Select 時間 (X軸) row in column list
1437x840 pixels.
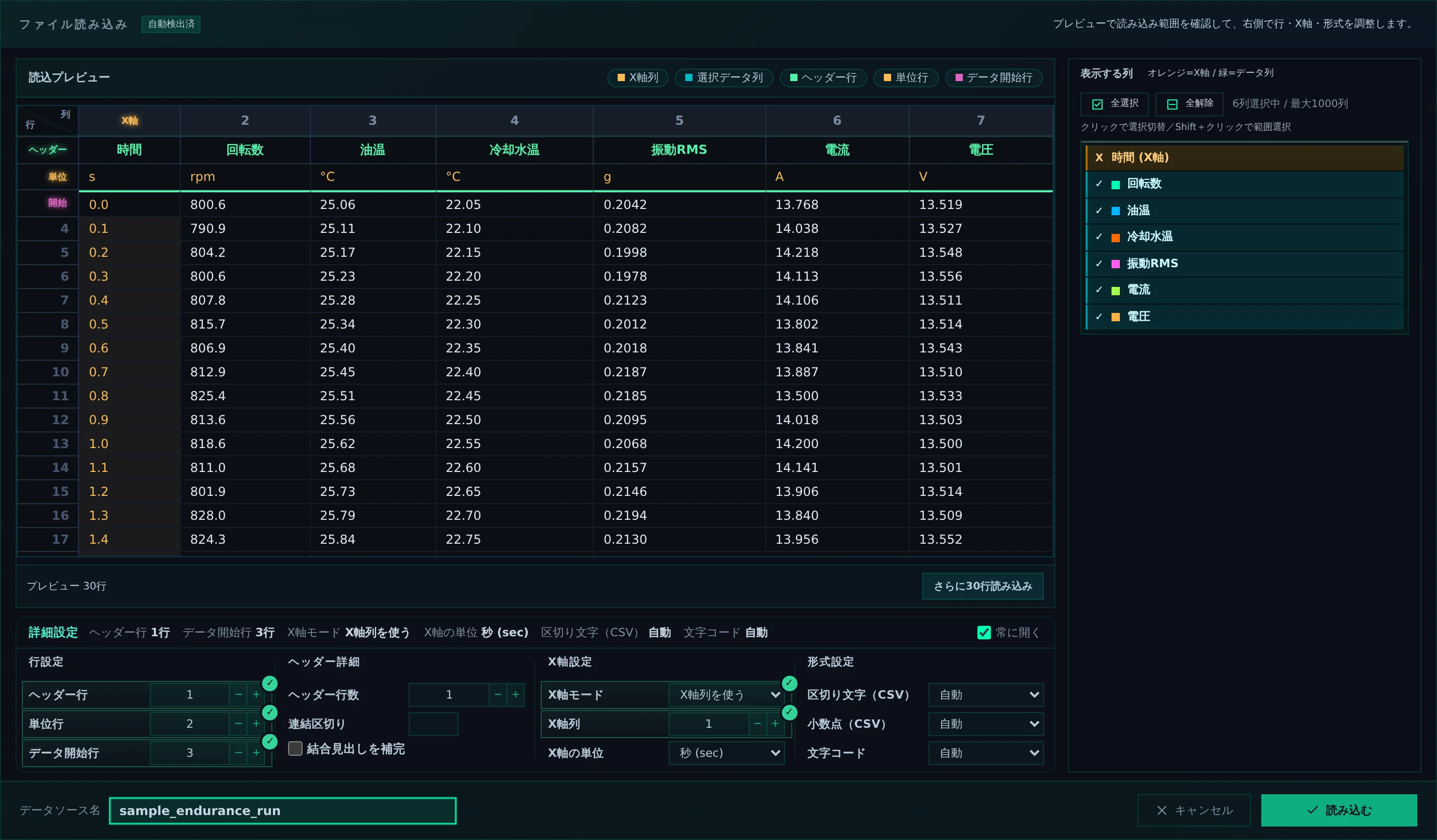[1245, 158]
